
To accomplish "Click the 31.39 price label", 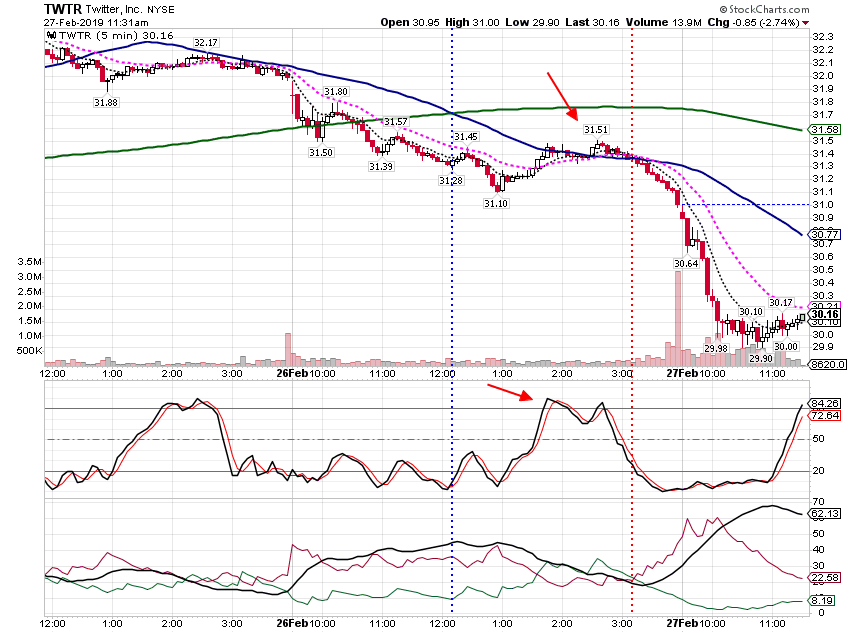I will [381, 166].
